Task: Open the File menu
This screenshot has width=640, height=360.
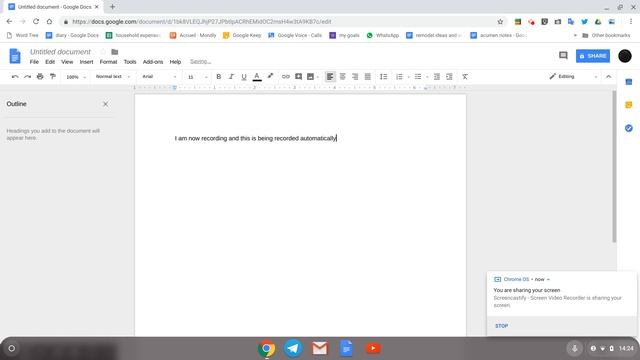Action: click(34, 62)
